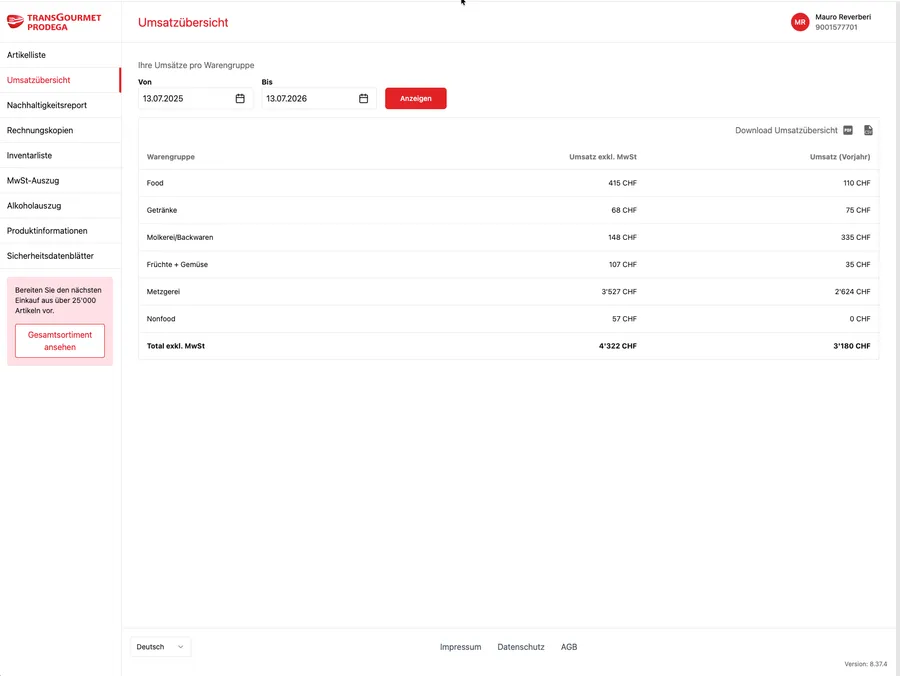900x676 pixels.
Task: Click the 4'322 CHF total value
Action: coord(618,346)
